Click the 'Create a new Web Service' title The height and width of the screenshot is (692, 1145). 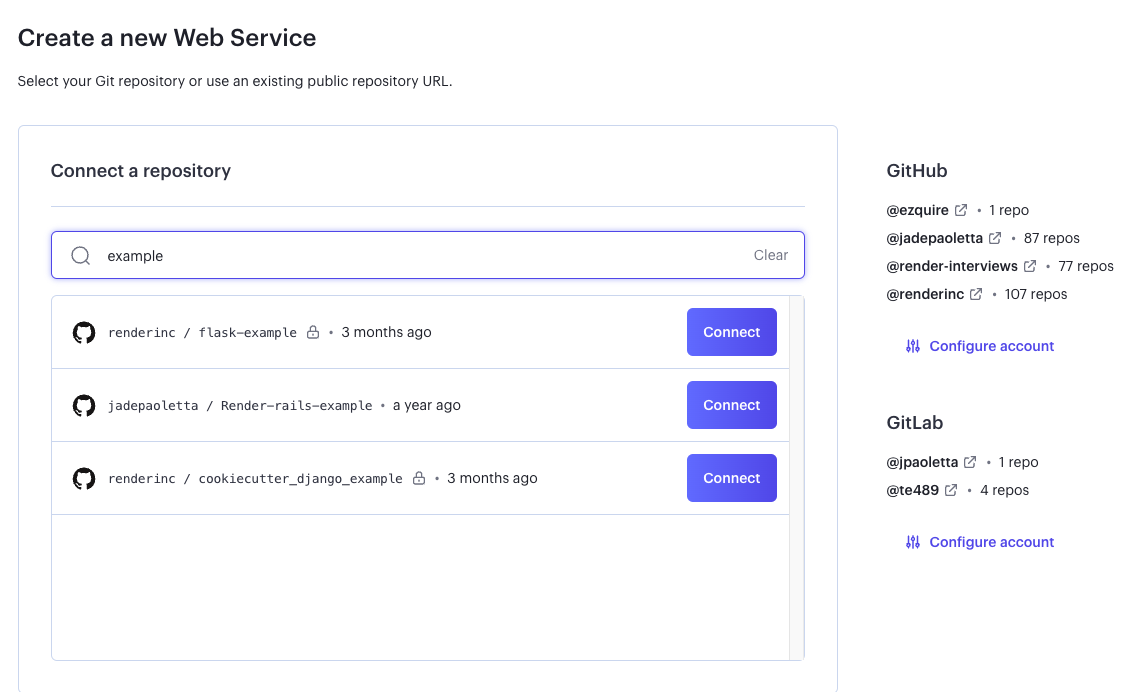(x=167, y=38)
